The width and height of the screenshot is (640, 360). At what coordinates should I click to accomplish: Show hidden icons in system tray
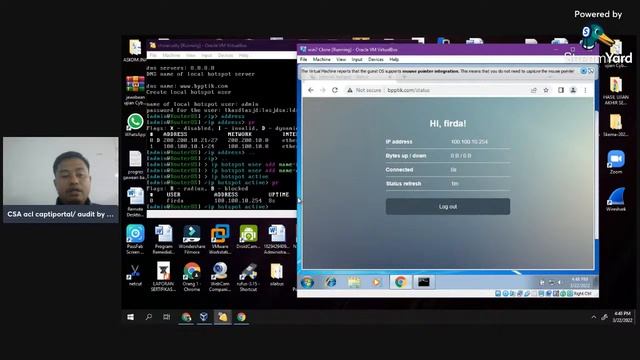[593, 317]
